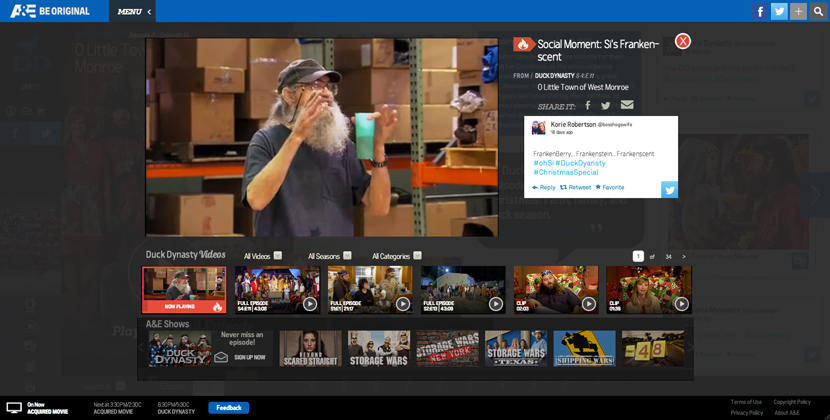Screen dimensions: 830x420
Task: Play full episode 43:09 thumbnail
Action: point(463,290)
